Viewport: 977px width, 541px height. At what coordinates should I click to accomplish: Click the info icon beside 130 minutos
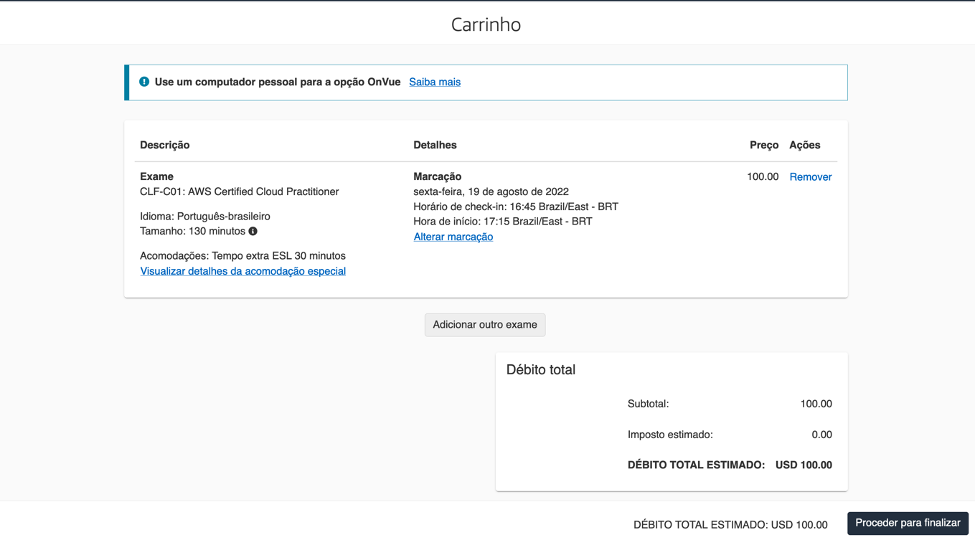click(253, 231)
